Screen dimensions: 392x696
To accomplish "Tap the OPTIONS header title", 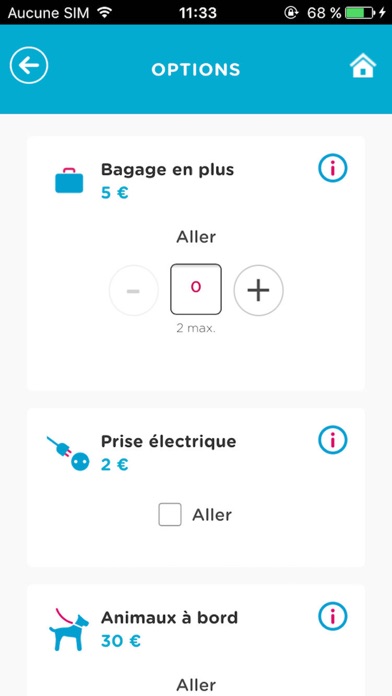I will point(196,69).
